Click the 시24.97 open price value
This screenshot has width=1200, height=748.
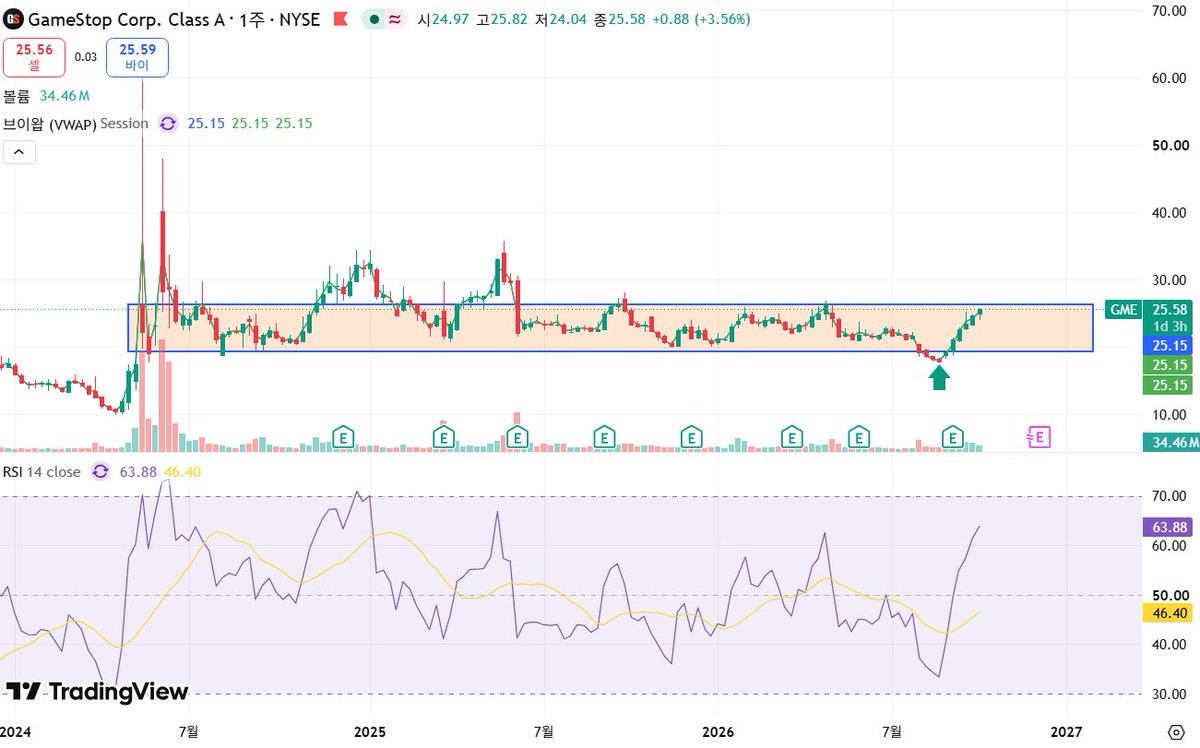[x=445, y=19]
